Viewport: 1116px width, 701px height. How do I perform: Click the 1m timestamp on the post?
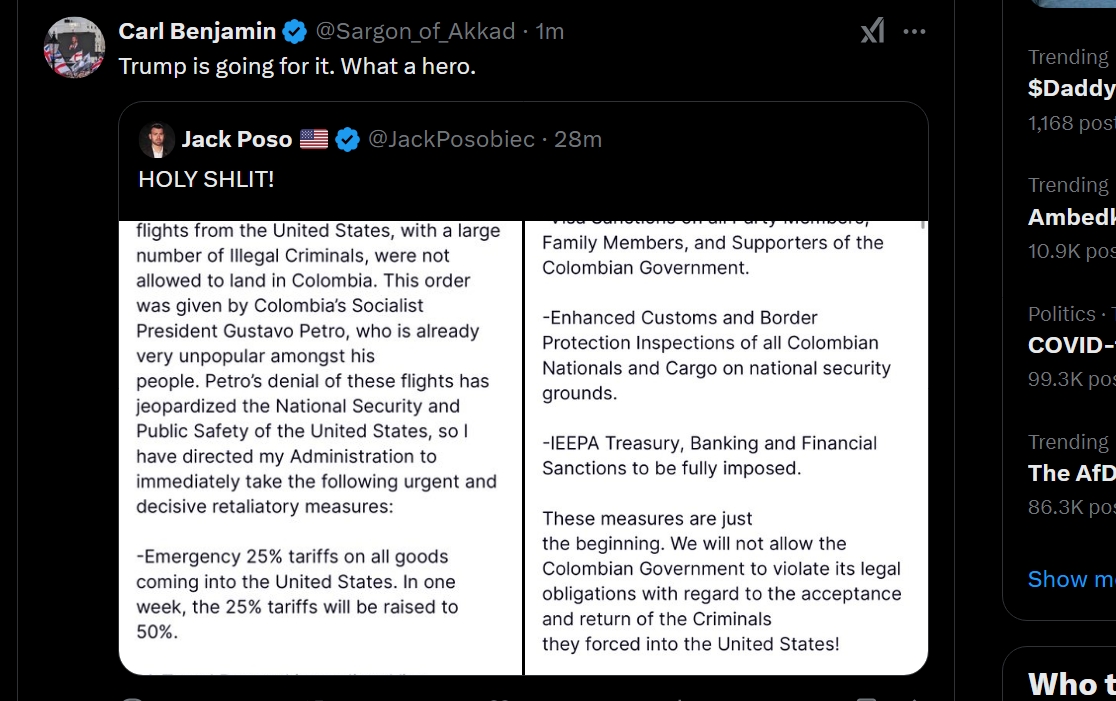(x=550, y=32)
